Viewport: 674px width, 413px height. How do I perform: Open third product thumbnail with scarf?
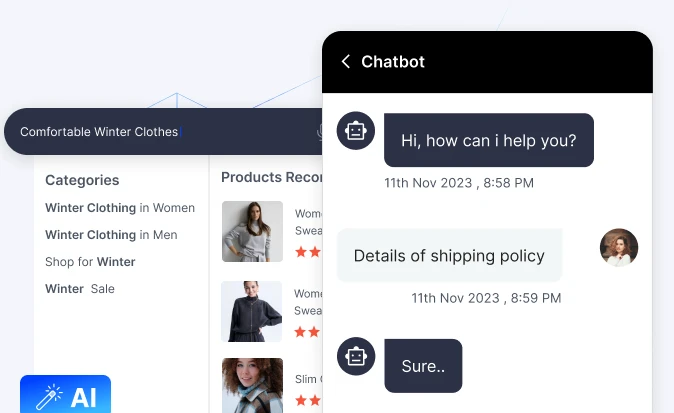tap(252, 385)
